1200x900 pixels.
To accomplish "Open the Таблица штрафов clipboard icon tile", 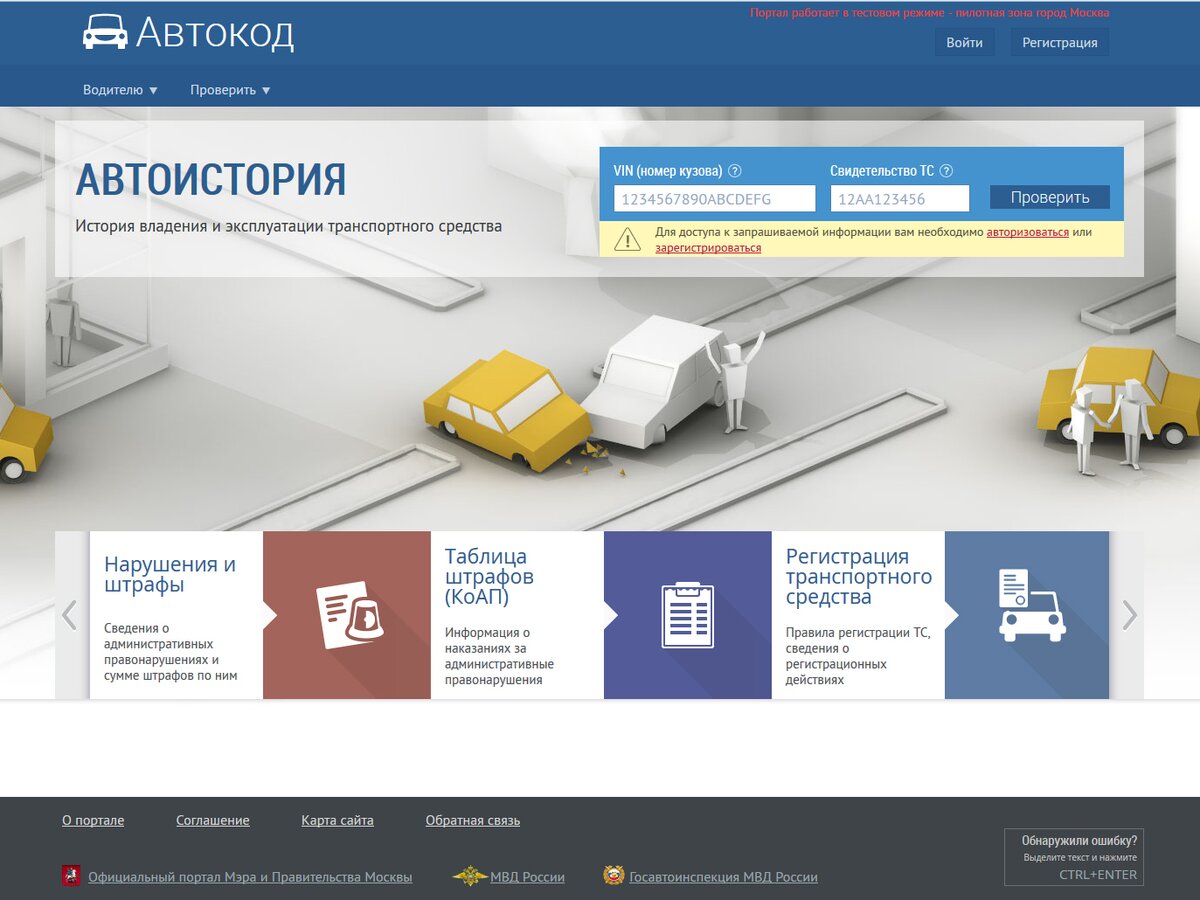I will 687,615.
